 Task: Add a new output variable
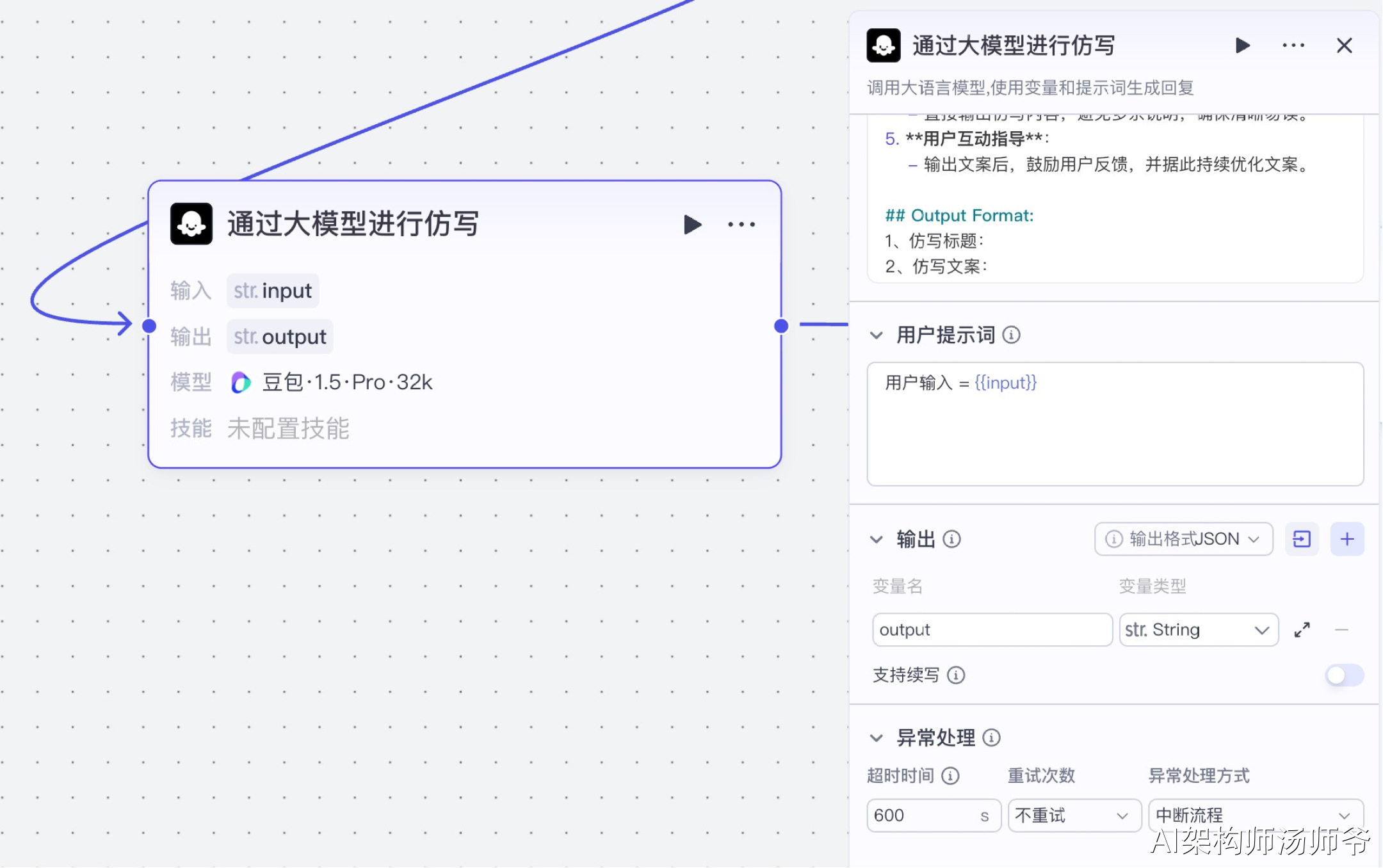1347,539
